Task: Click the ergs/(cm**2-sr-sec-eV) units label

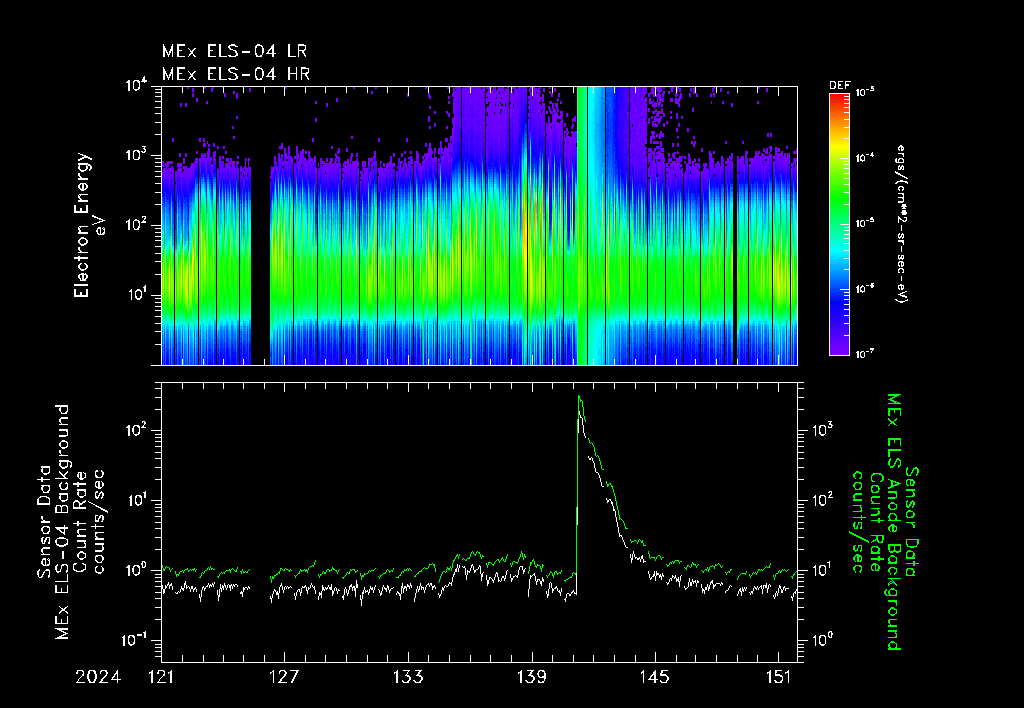Action: pyautogui.click(x=901, y=224)
